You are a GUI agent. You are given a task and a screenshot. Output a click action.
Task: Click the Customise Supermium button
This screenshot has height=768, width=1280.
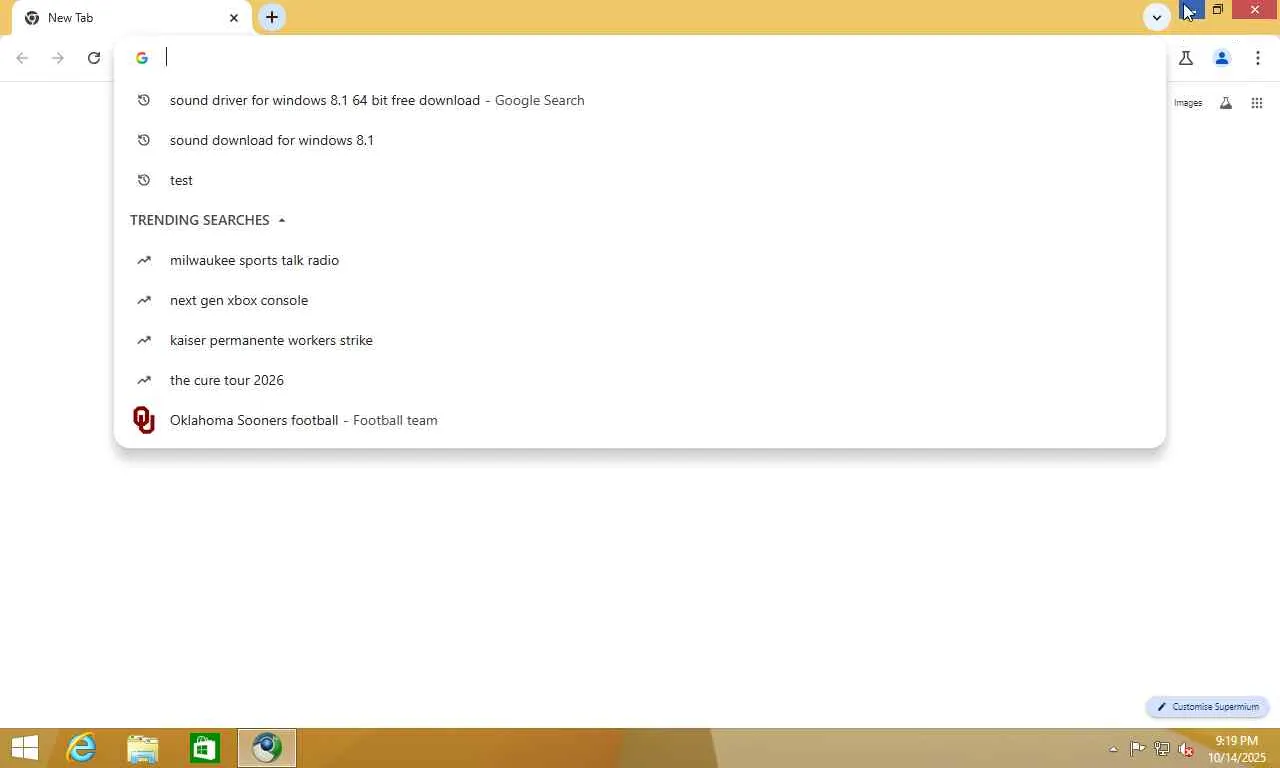pyautogui.click(x=1208, y=707)
